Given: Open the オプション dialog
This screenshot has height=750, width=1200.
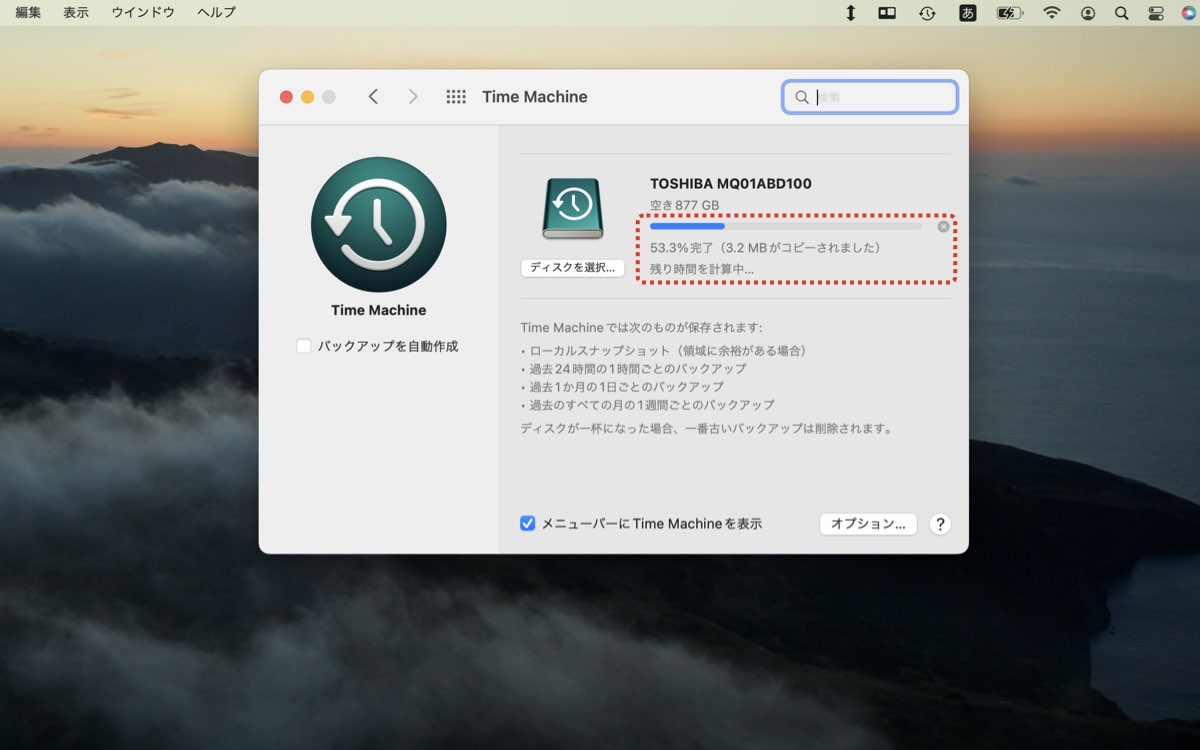Looking at the screenshot, I should (x=868, y=523).
